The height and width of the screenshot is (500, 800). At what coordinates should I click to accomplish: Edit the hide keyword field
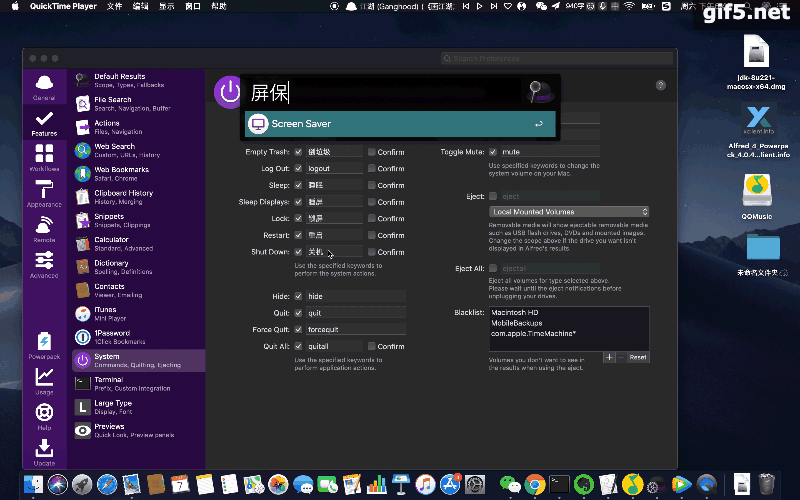pyautogui.click(x=356, y=296)
